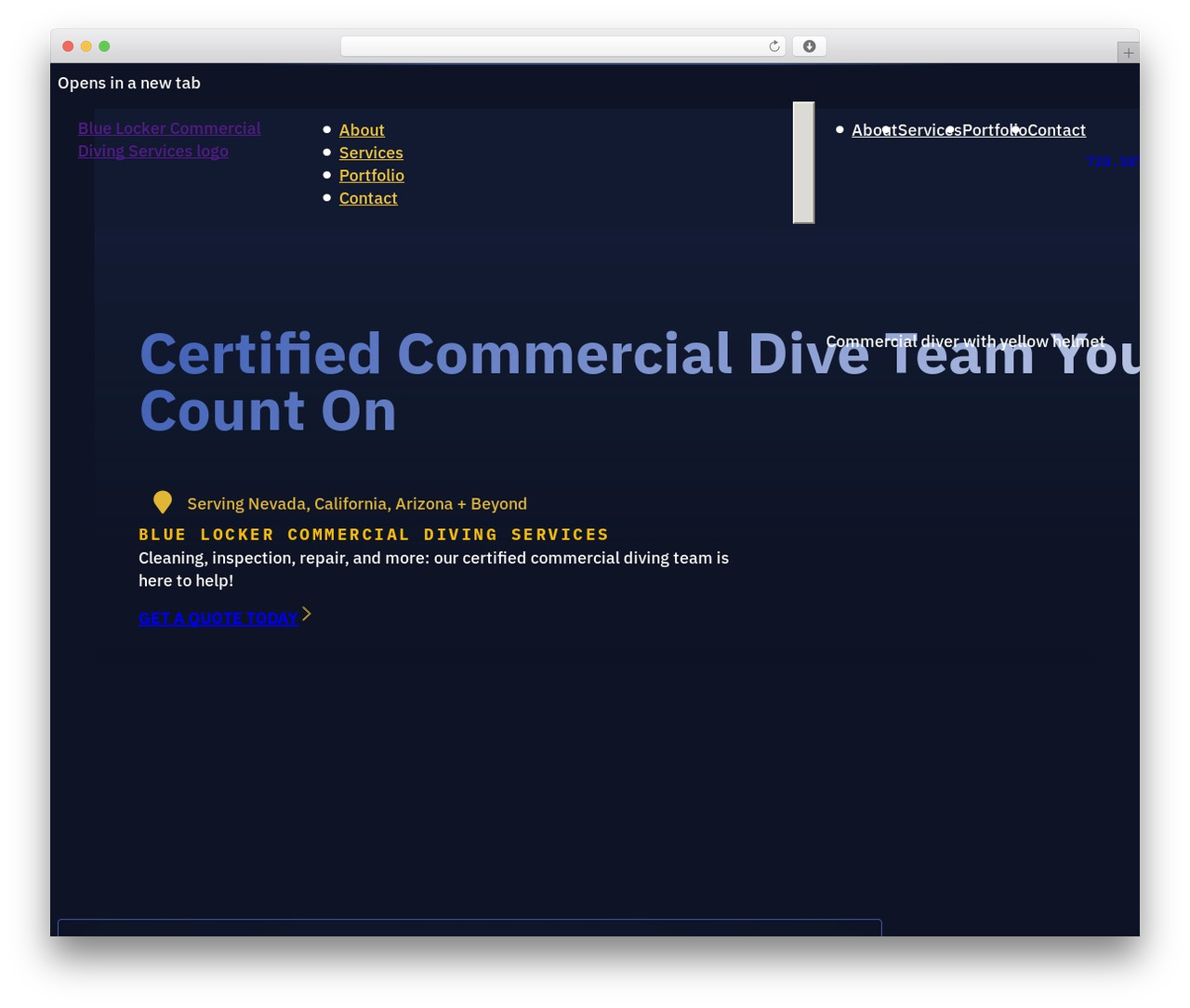Click About in the white horizontal menu
This screenshot has height=1008, width=1190.
(874, 130)
